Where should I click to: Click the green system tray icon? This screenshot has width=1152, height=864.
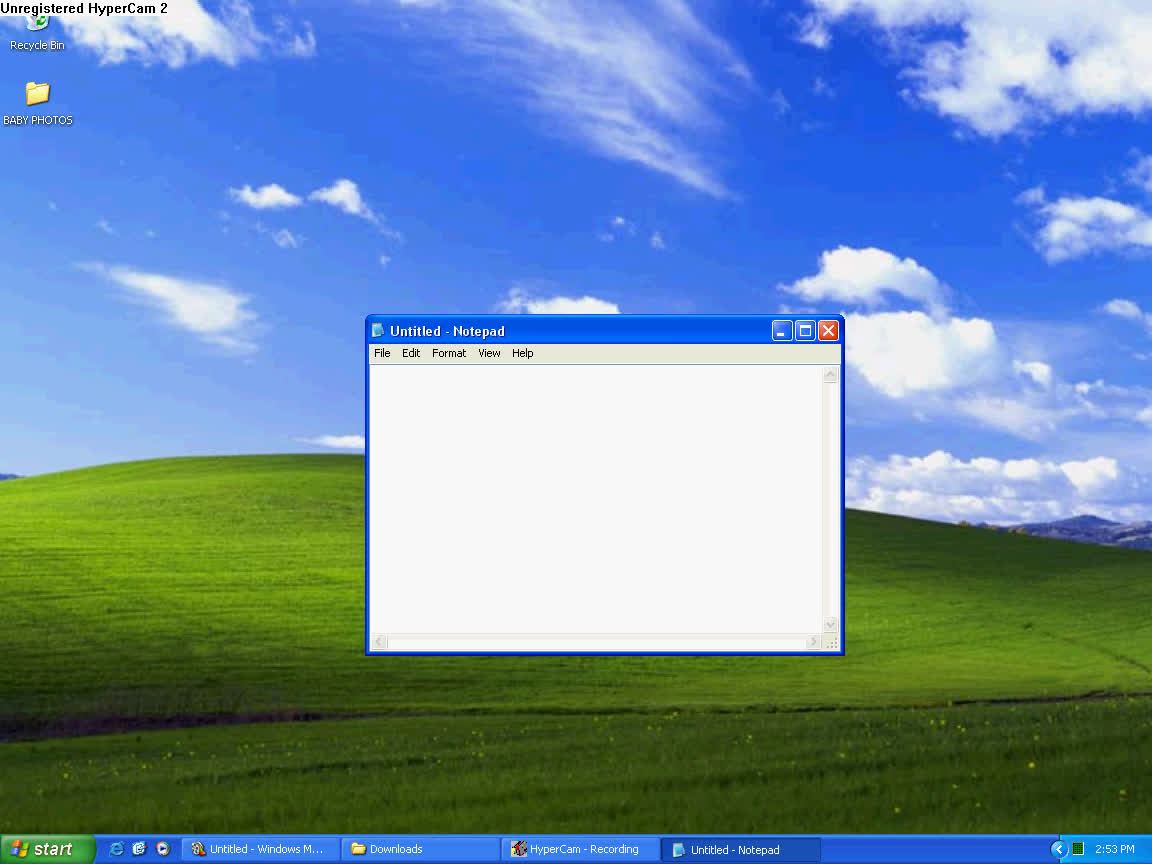(1078, 849)
